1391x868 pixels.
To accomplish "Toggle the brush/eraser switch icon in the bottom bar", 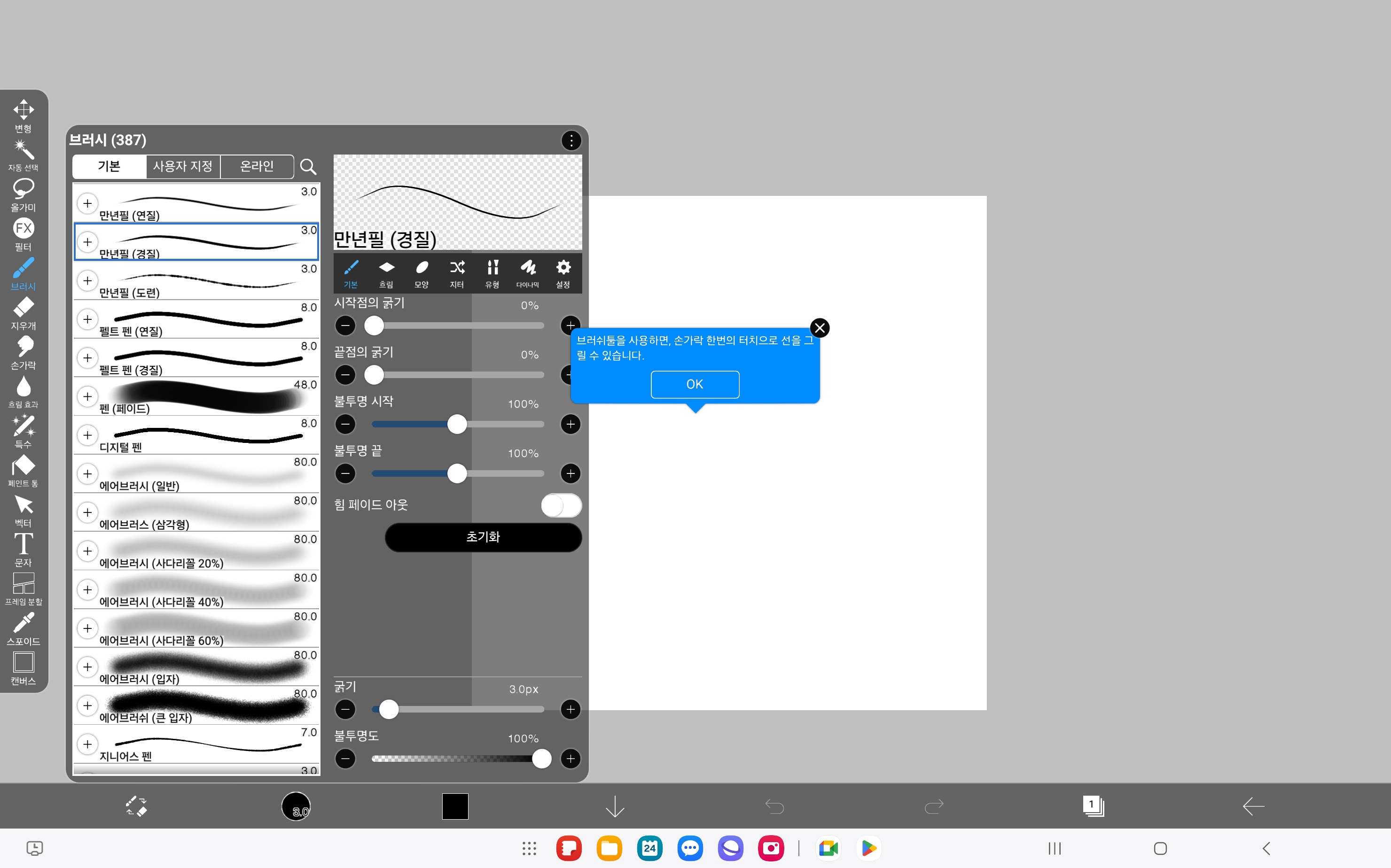I will point(137,806).
